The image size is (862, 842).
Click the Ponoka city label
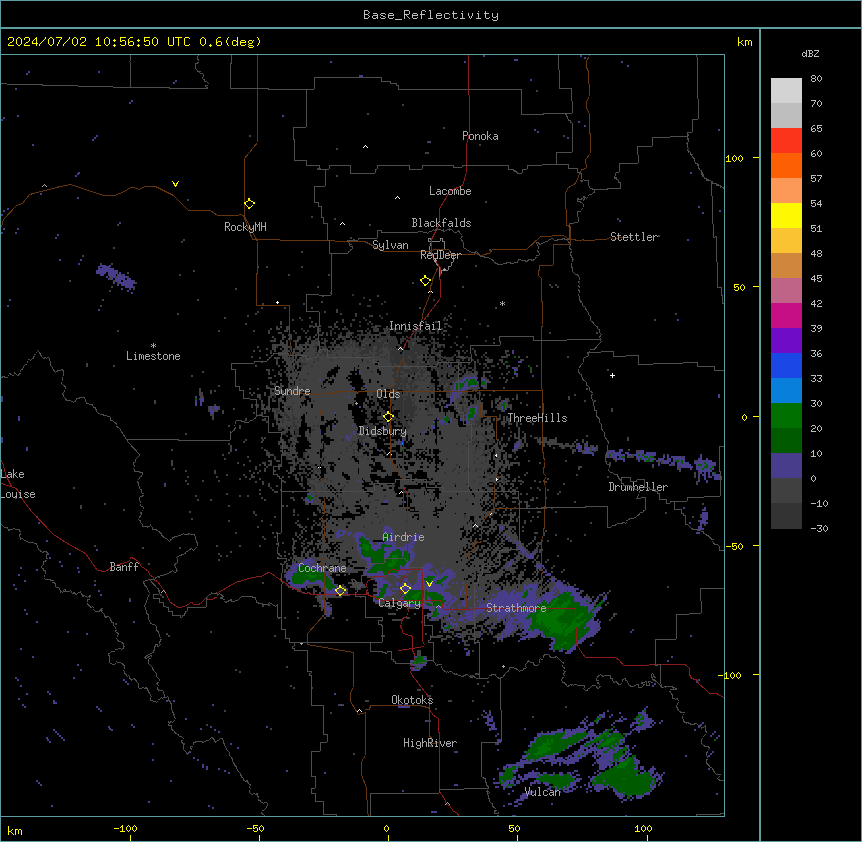click(480, 136)
